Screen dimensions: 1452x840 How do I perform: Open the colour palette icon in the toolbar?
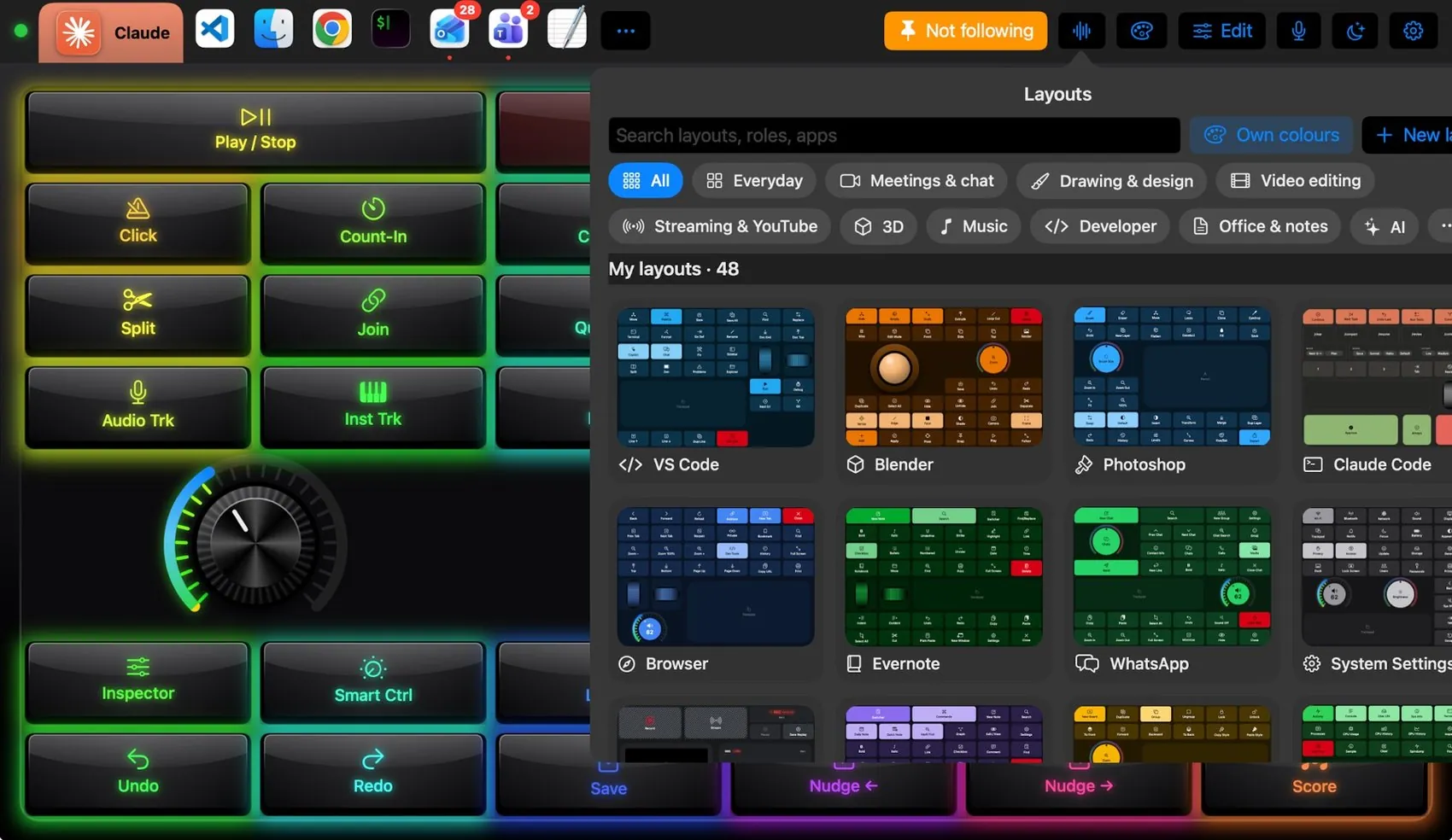pos(1142,32)
